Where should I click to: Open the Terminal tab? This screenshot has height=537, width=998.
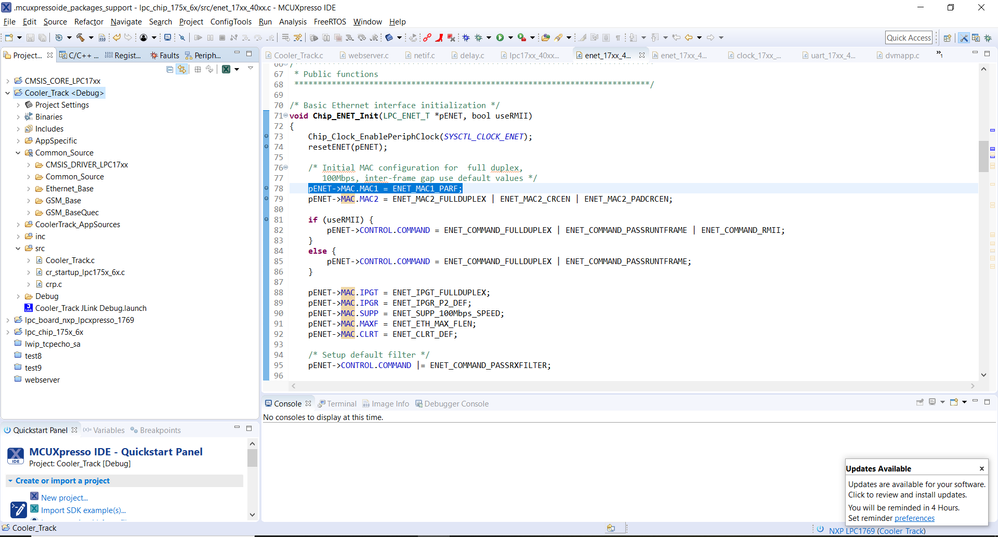coord(337,403)
